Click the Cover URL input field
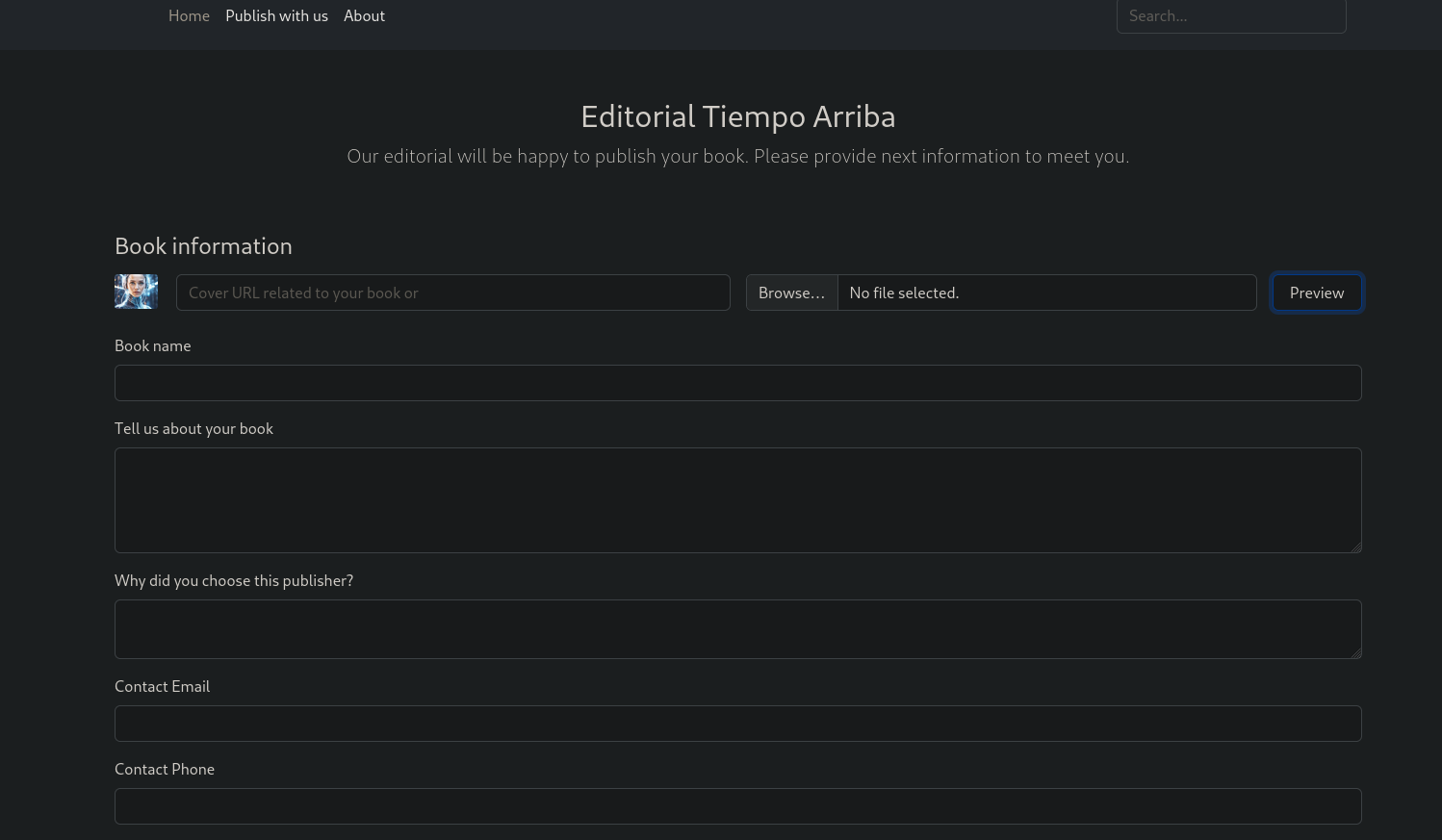1442x840 pixels. [452, 293]
